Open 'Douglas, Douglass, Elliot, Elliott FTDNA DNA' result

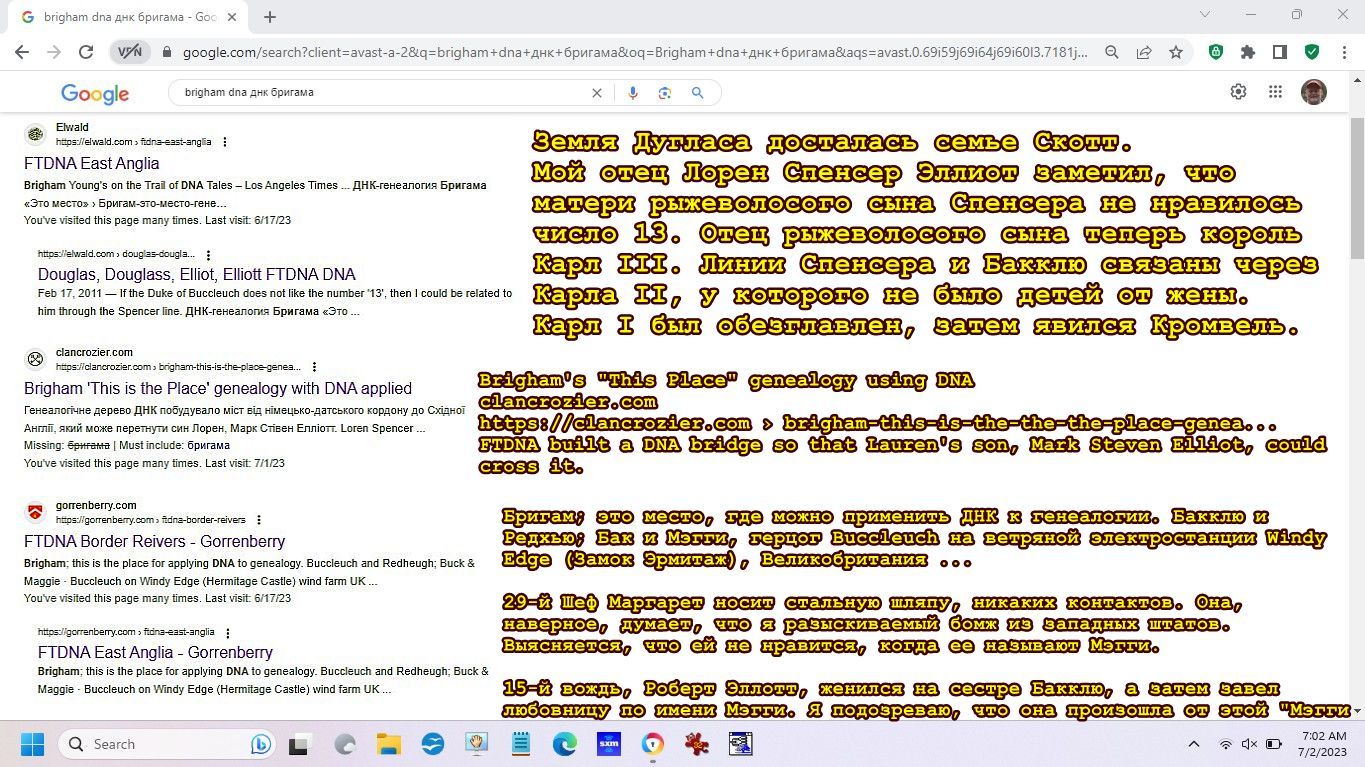(x=197, y=274)
